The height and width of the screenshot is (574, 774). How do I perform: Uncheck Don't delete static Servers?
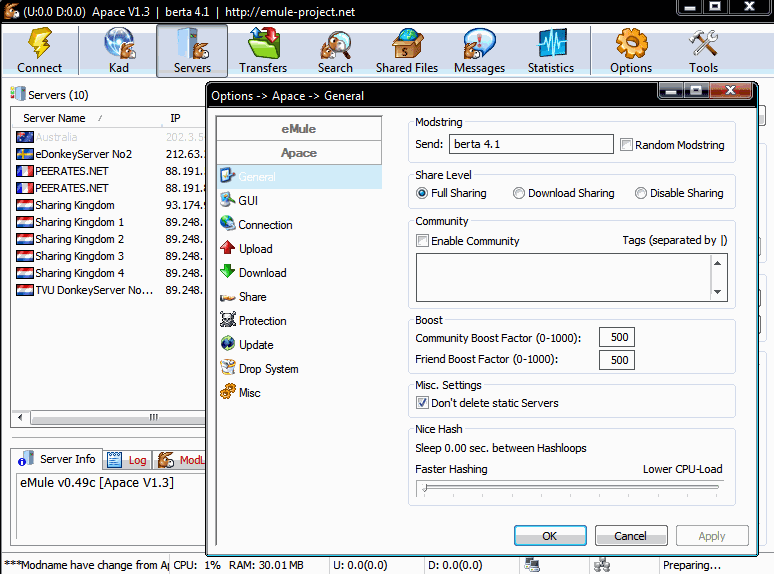(x=423, y=403)
